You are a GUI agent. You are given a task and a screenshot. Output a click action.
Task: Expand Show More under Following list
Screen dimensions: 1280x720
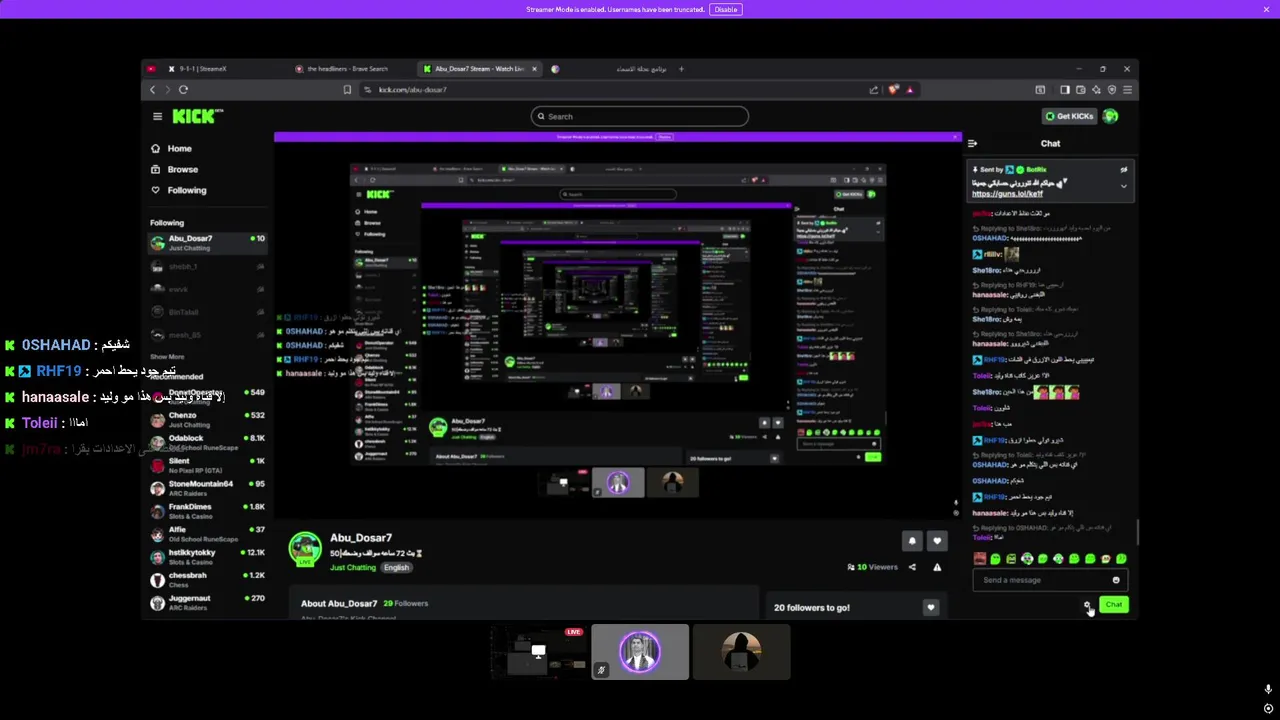(167, 356)
